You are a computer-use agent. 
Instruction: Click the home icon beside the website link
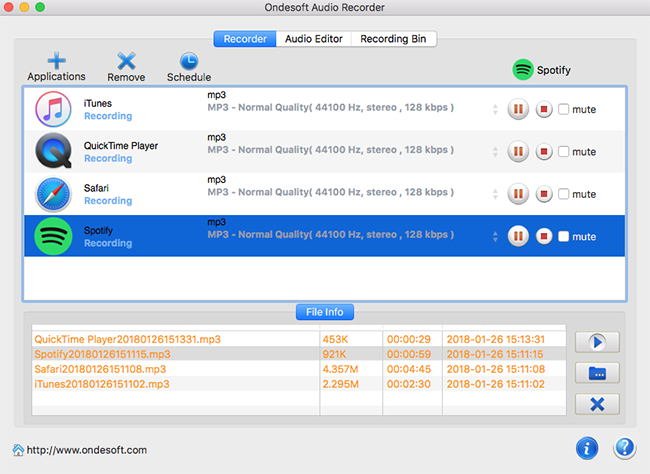coord(18,450)
